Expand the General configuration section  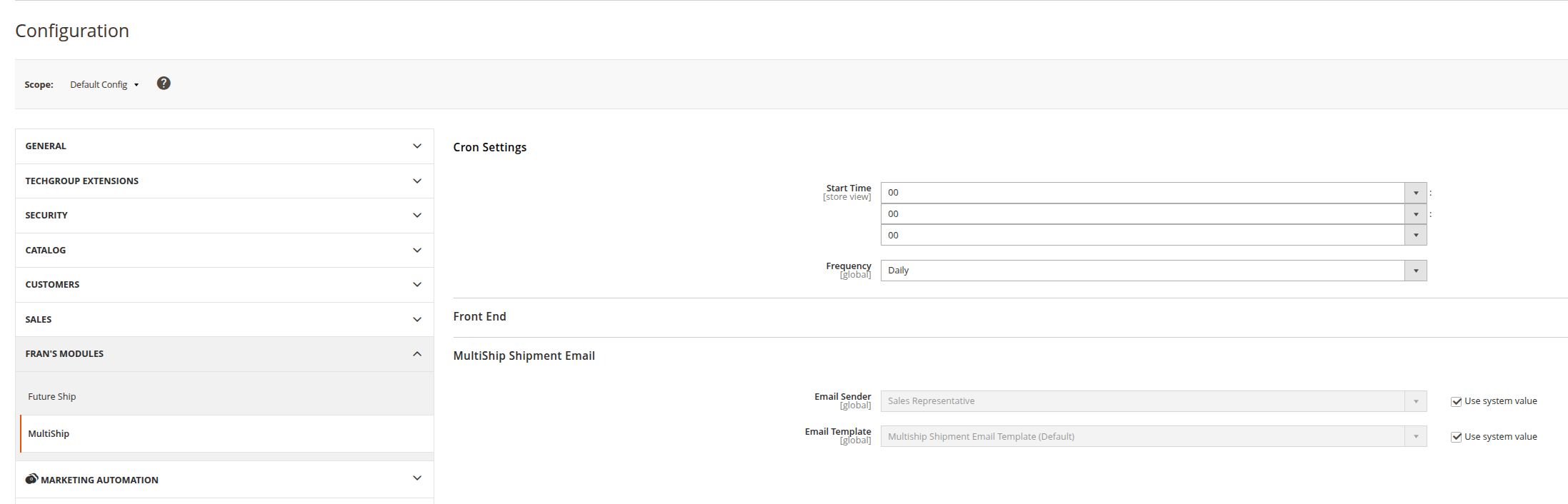tap(224, 146)
